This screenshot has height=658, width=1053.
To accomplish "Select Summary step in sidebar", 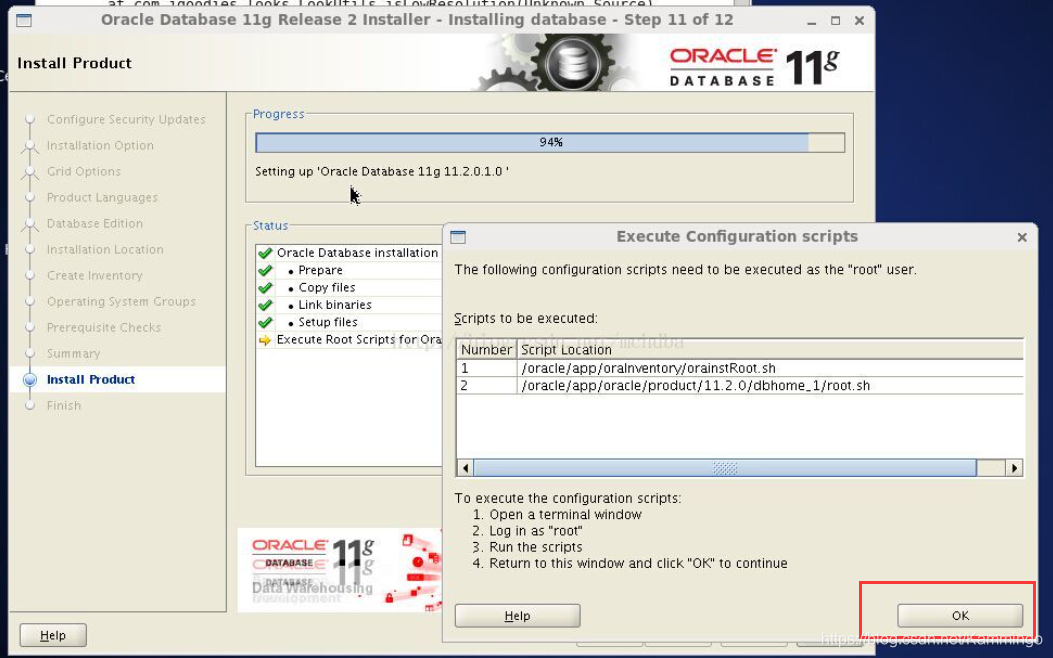I will coord(73,354).
